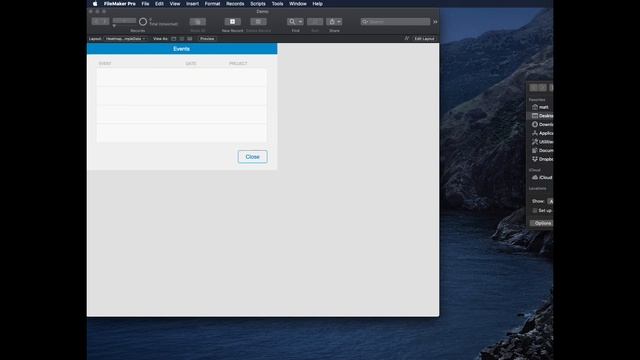This screenshot has height=360, width=640.
Task: Open the Apple menu
Action: (95, 4)
